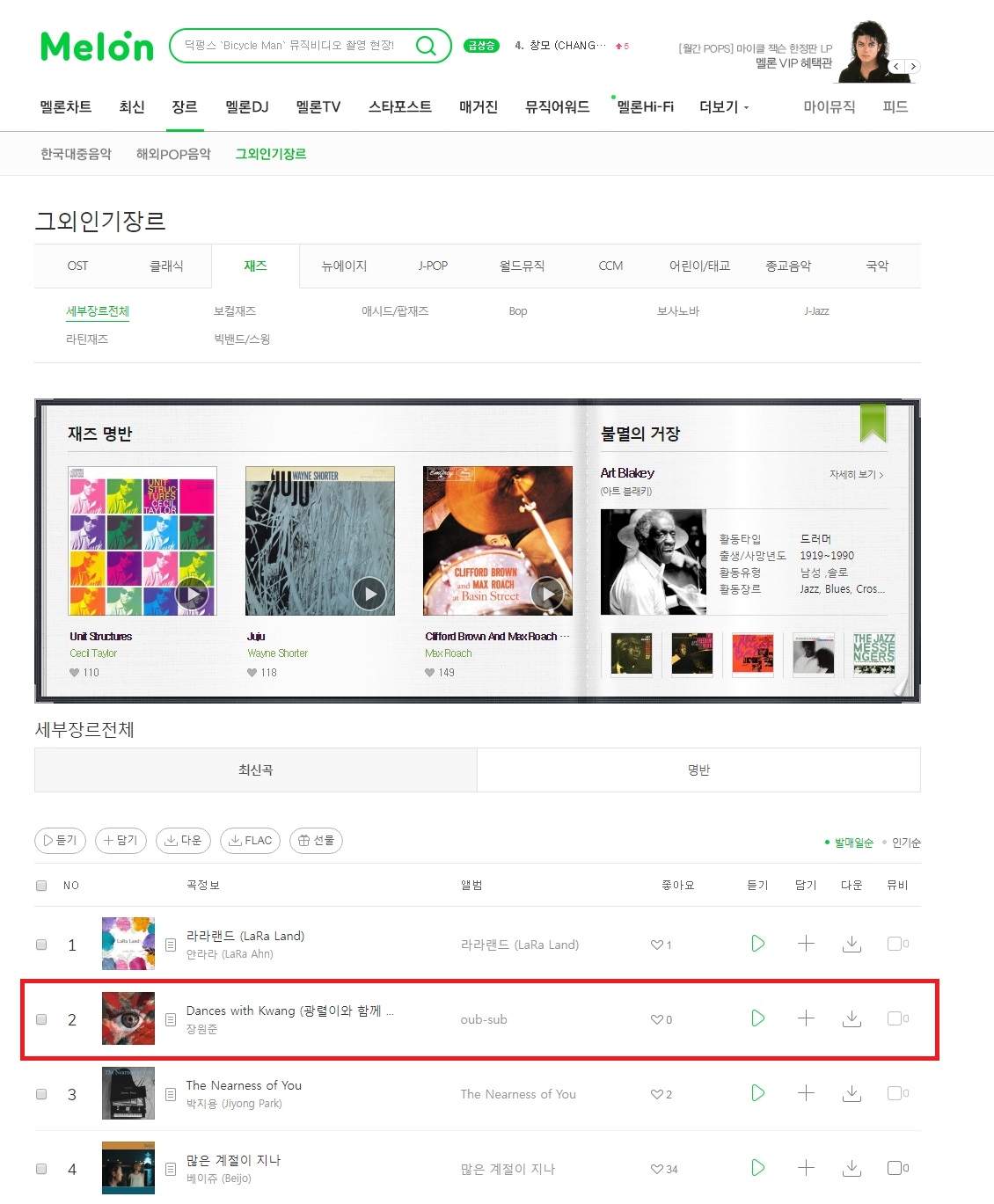Select the 뉴에이지 genre tab
Image resolution: width=994 pixels, height=1204 pixels.
pos(344,266)
